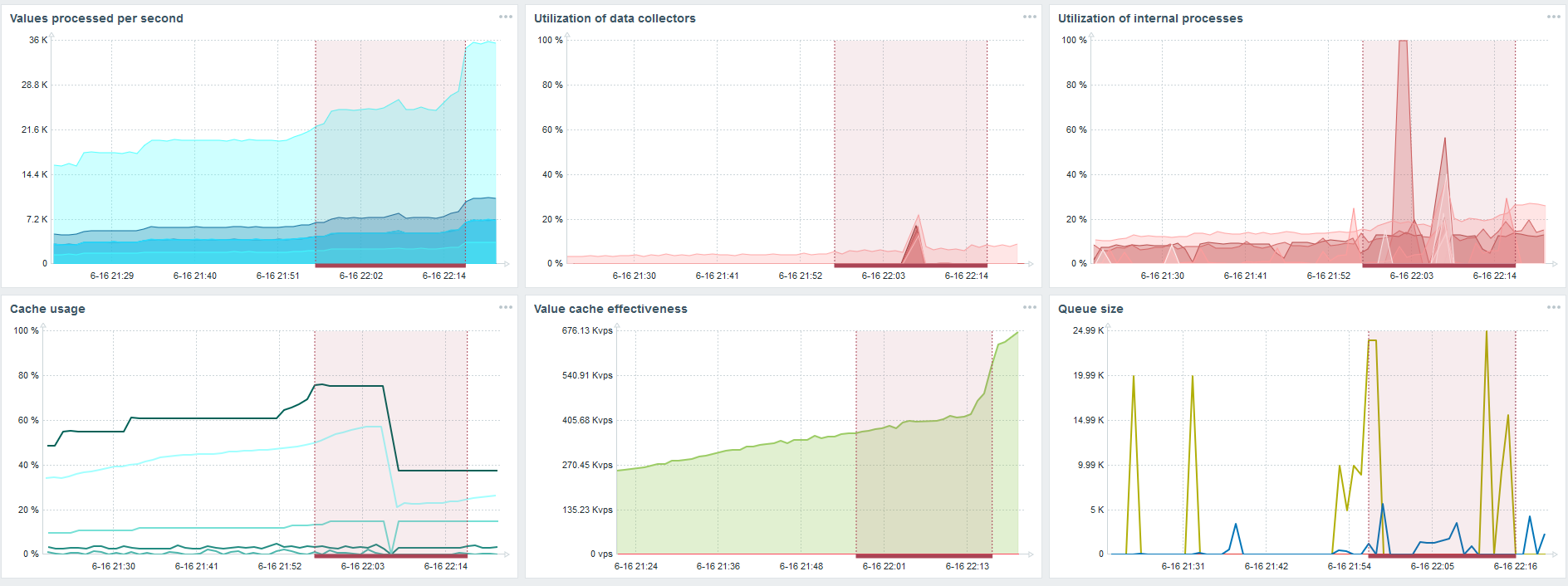Viewport: 1568px width, 586px height.
Task: Open the Values processed per second widget menu
Action: tap(506, 17)
